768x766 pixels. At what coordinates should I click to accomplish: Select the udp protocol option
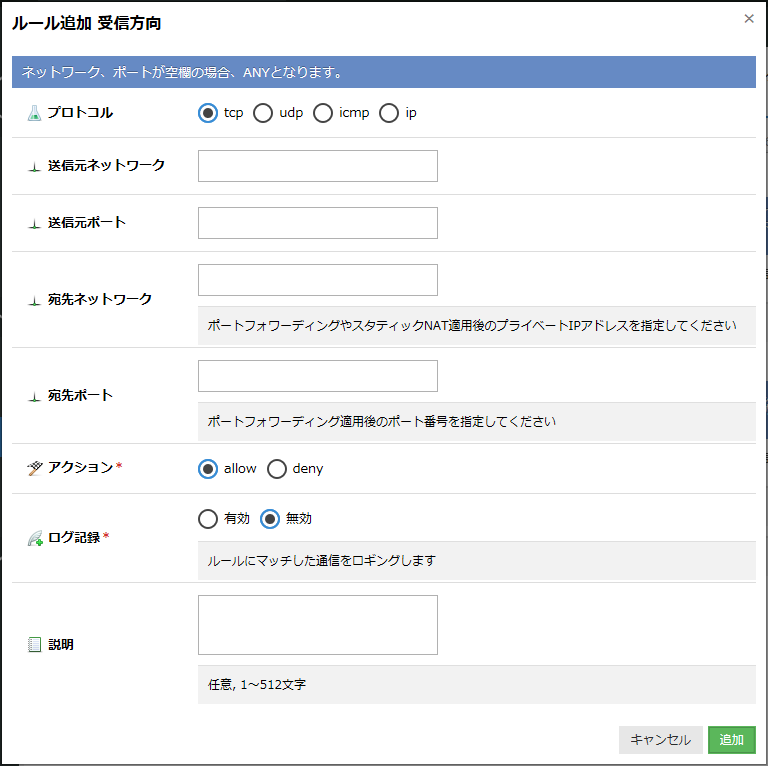pos(263,113)
